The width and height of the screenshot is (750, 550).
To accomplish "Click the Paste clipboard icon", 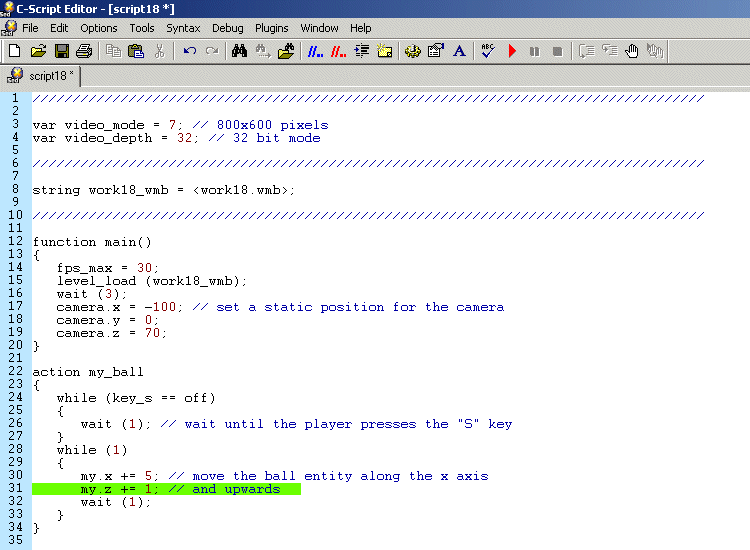I will point(136,50).
